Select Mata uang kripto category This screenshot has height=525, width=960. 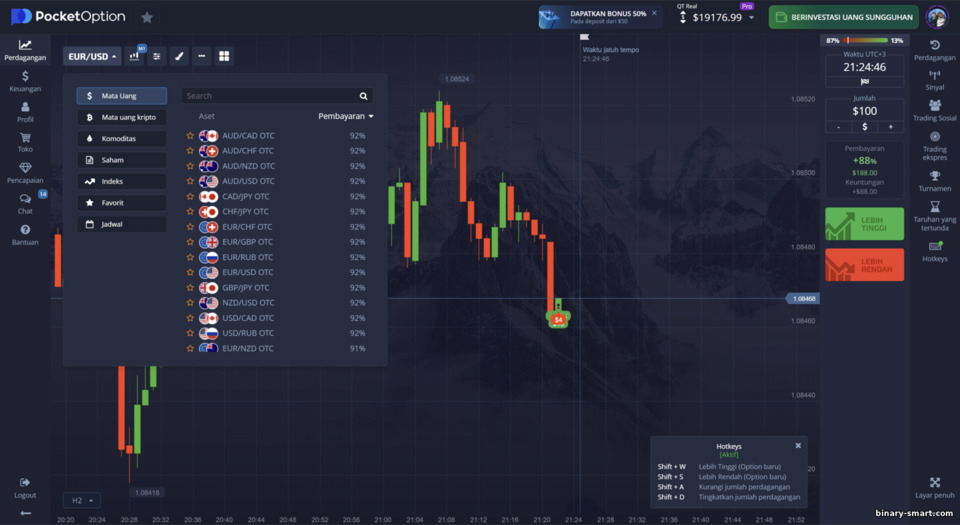(x=121, y=117)
